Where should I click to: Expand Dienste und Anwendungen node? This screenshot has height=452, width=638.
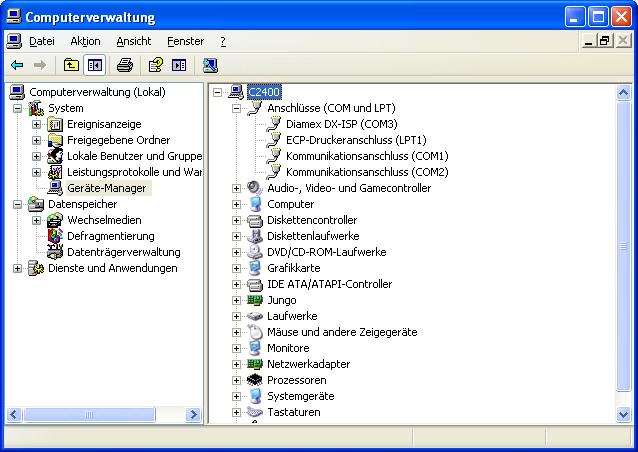click(17, 269)
